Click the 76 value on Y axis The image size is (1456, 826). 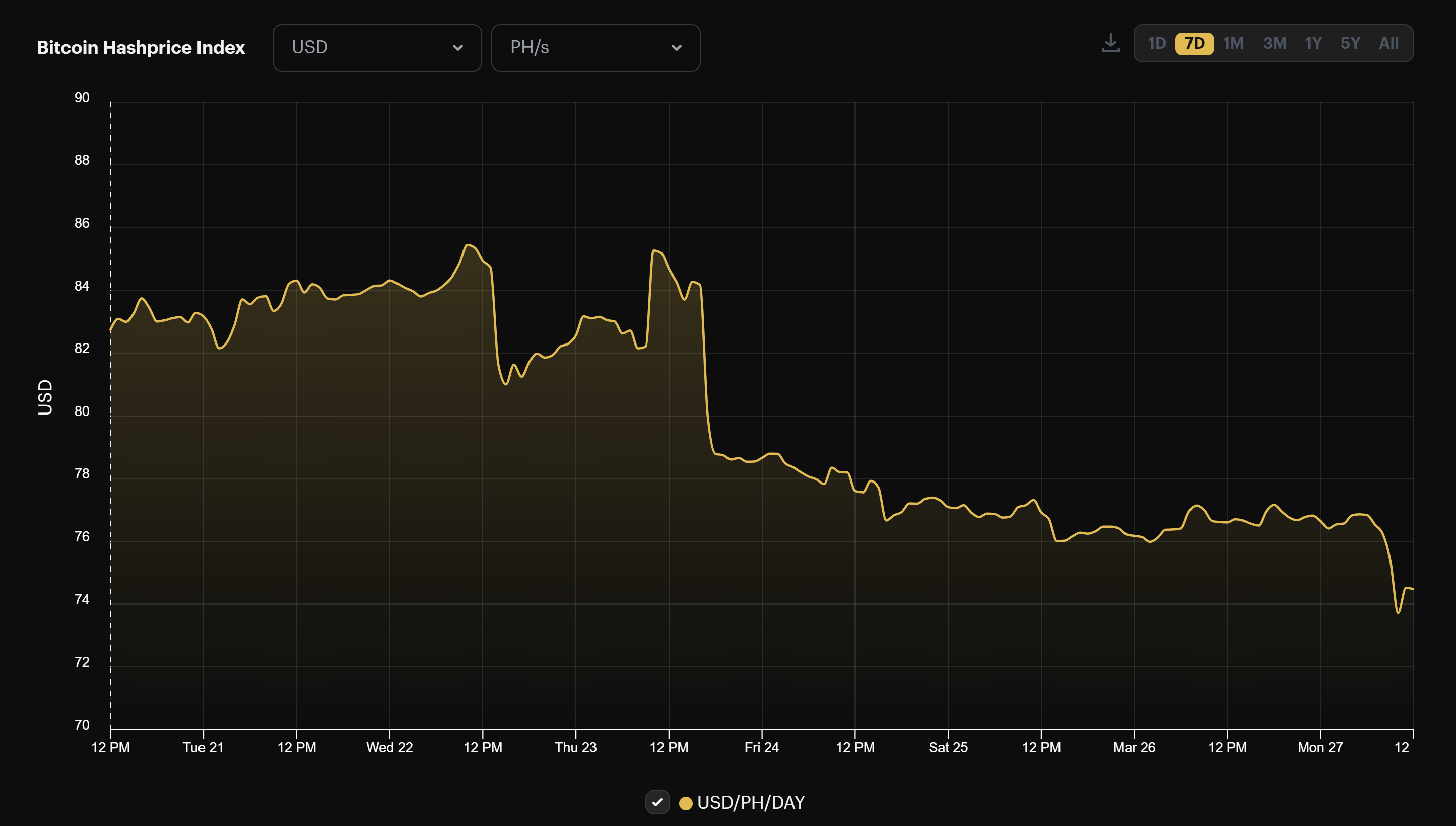[82, 537]
